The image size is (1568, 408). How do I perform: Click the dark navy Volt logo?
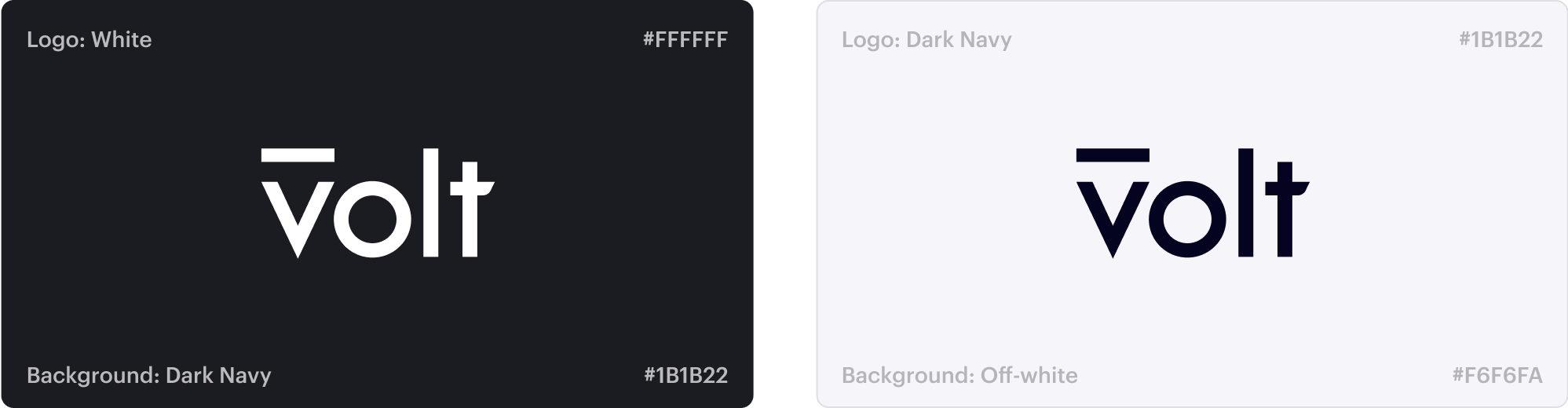(x=1193, y=202)
